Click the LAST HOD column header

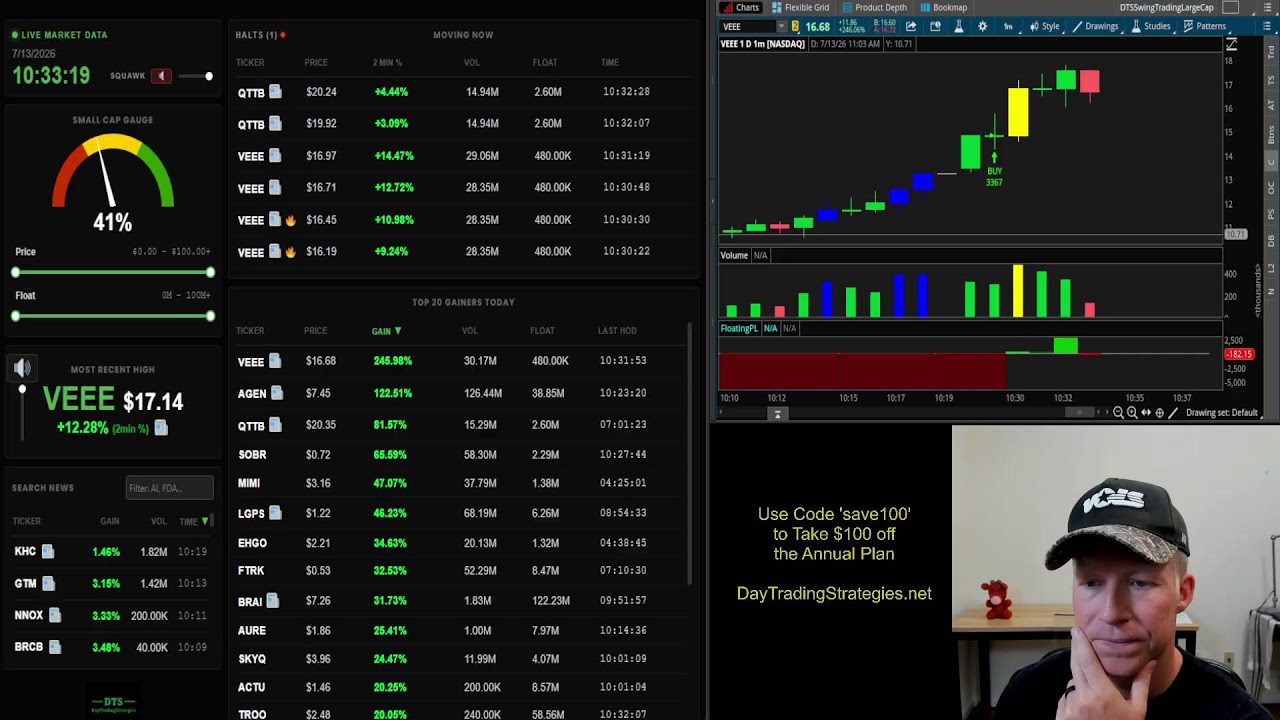click(617, 331)
